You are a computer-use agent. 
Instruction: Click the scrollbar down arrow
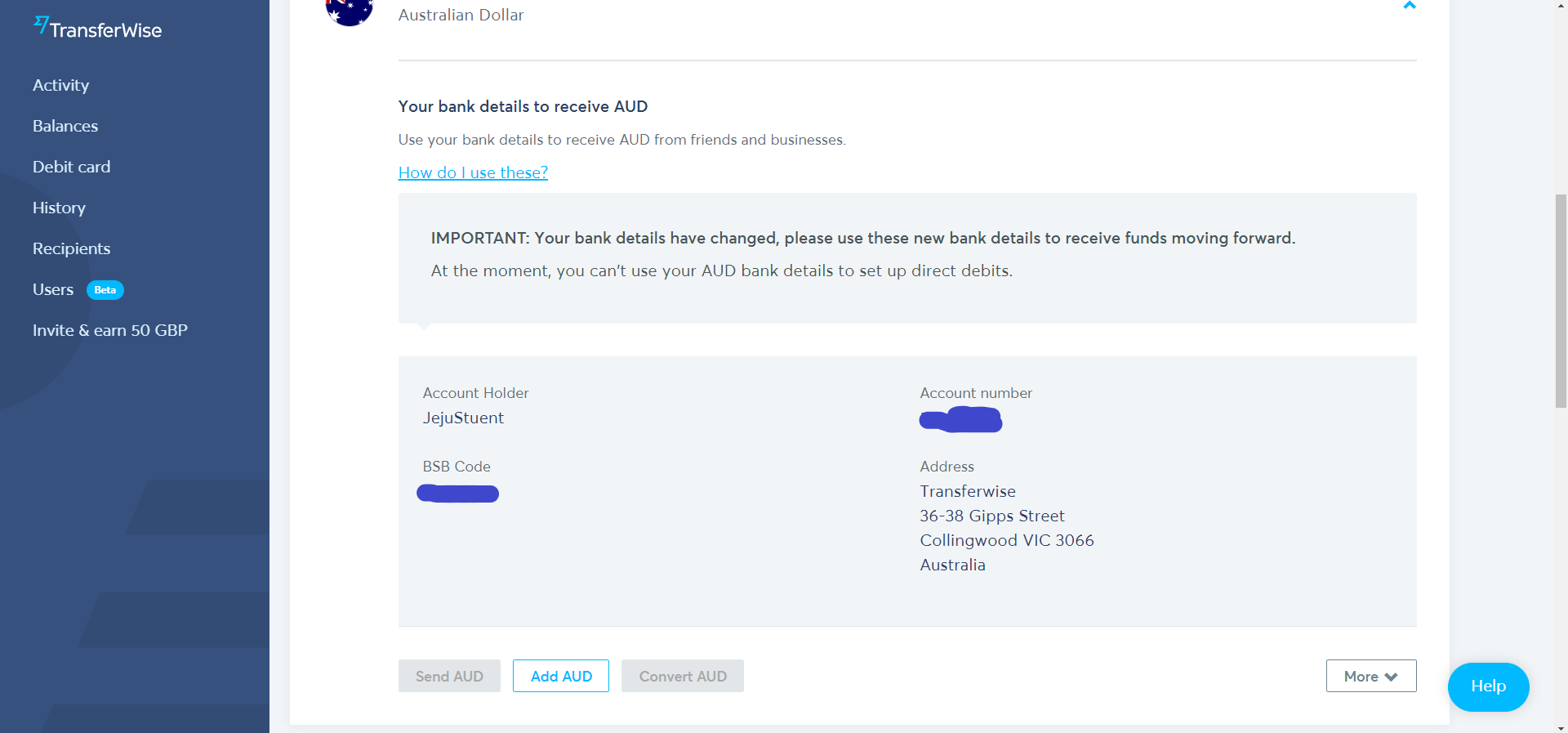[1561, 727]
